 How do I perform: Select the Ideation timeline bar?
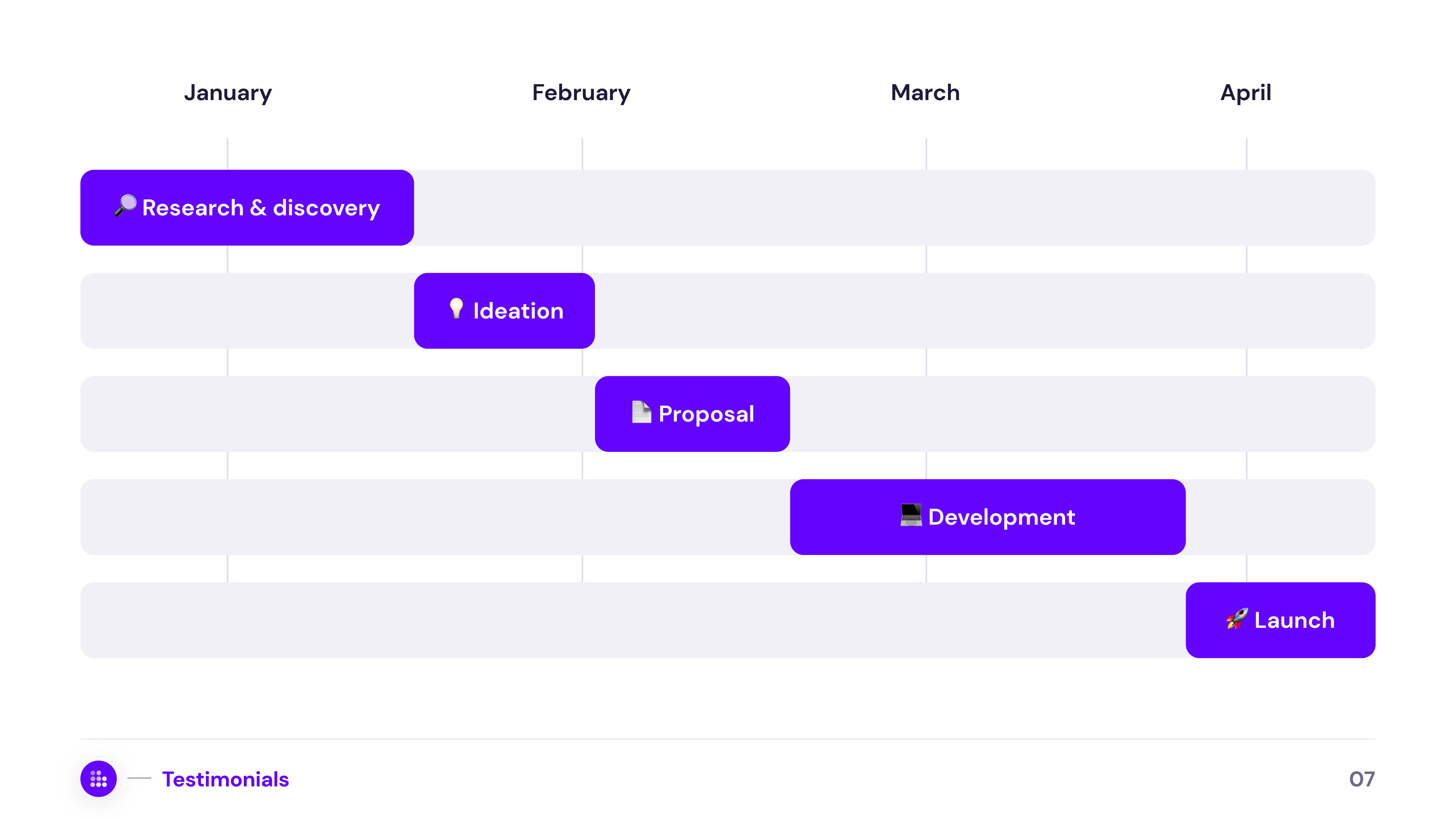pos(504,311)
